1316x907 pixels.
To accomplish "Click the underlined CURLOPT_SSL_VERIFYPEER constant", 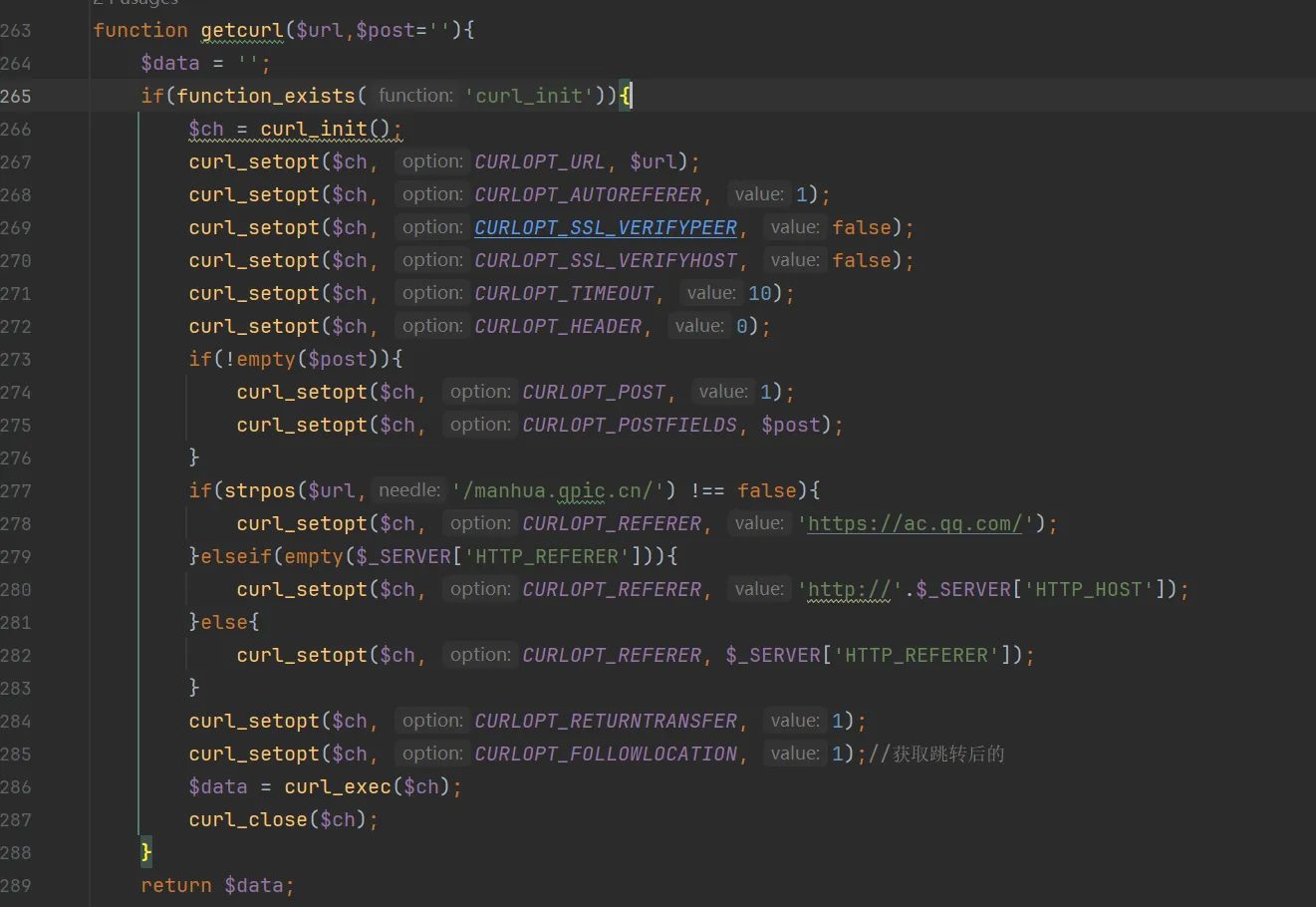I will [x=605, y=227].
